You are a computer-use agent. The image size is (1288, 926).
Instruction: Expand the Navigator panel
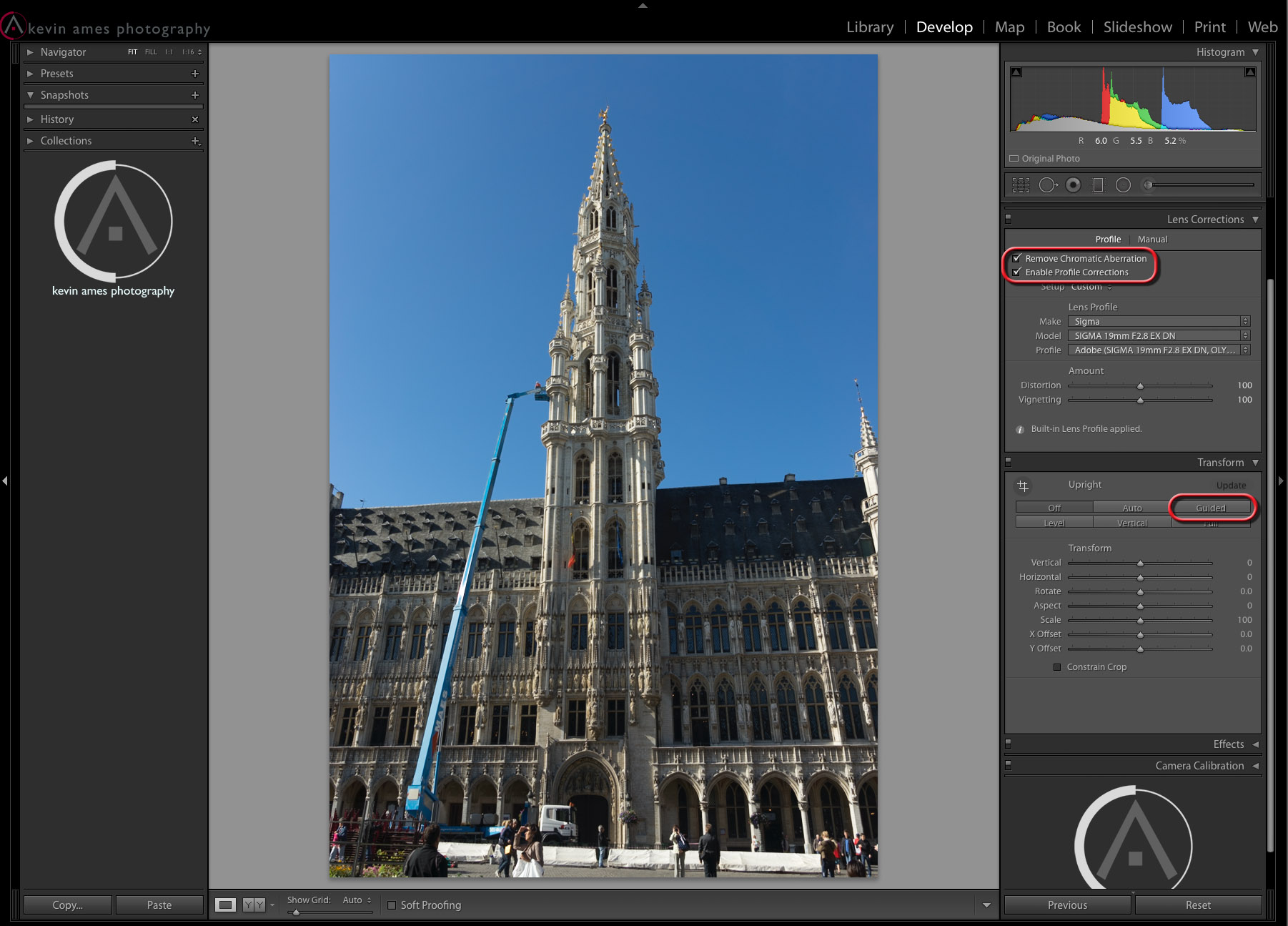pos(63,52)
